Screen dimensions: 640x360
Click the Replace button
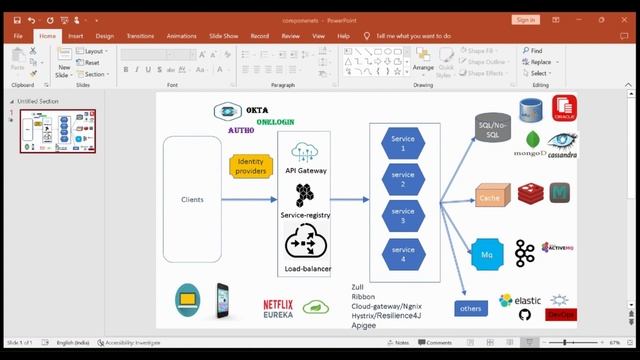540,62
